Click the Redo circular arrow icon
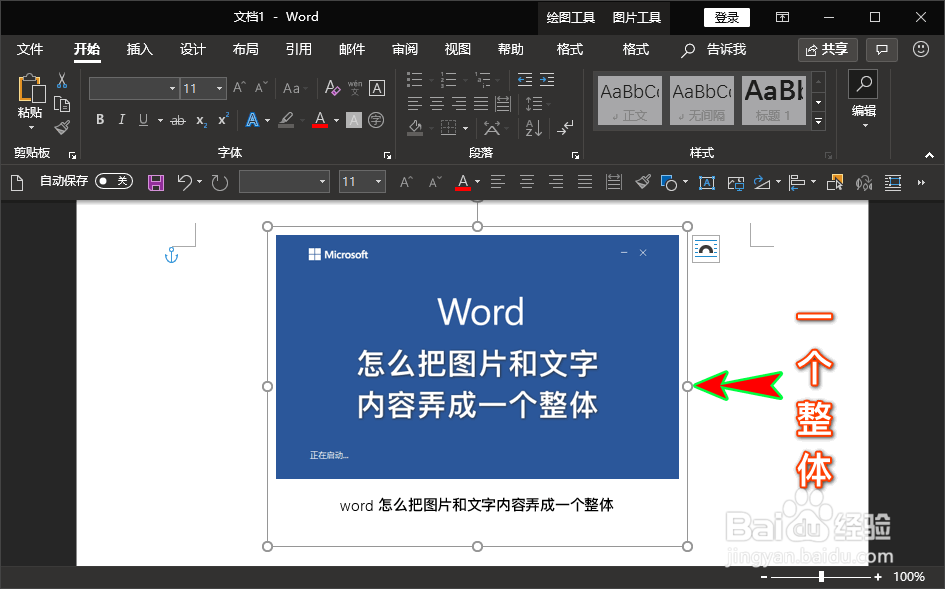The image size is (945, 589). [220, 182]
